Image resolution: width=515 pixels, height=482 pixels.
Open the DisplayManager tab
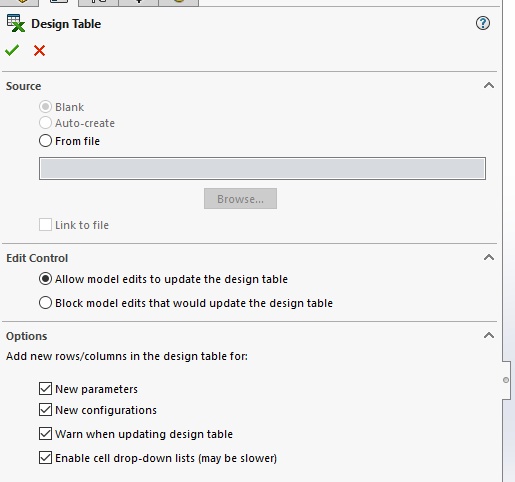pyautogui.click(x=179, y=2)
